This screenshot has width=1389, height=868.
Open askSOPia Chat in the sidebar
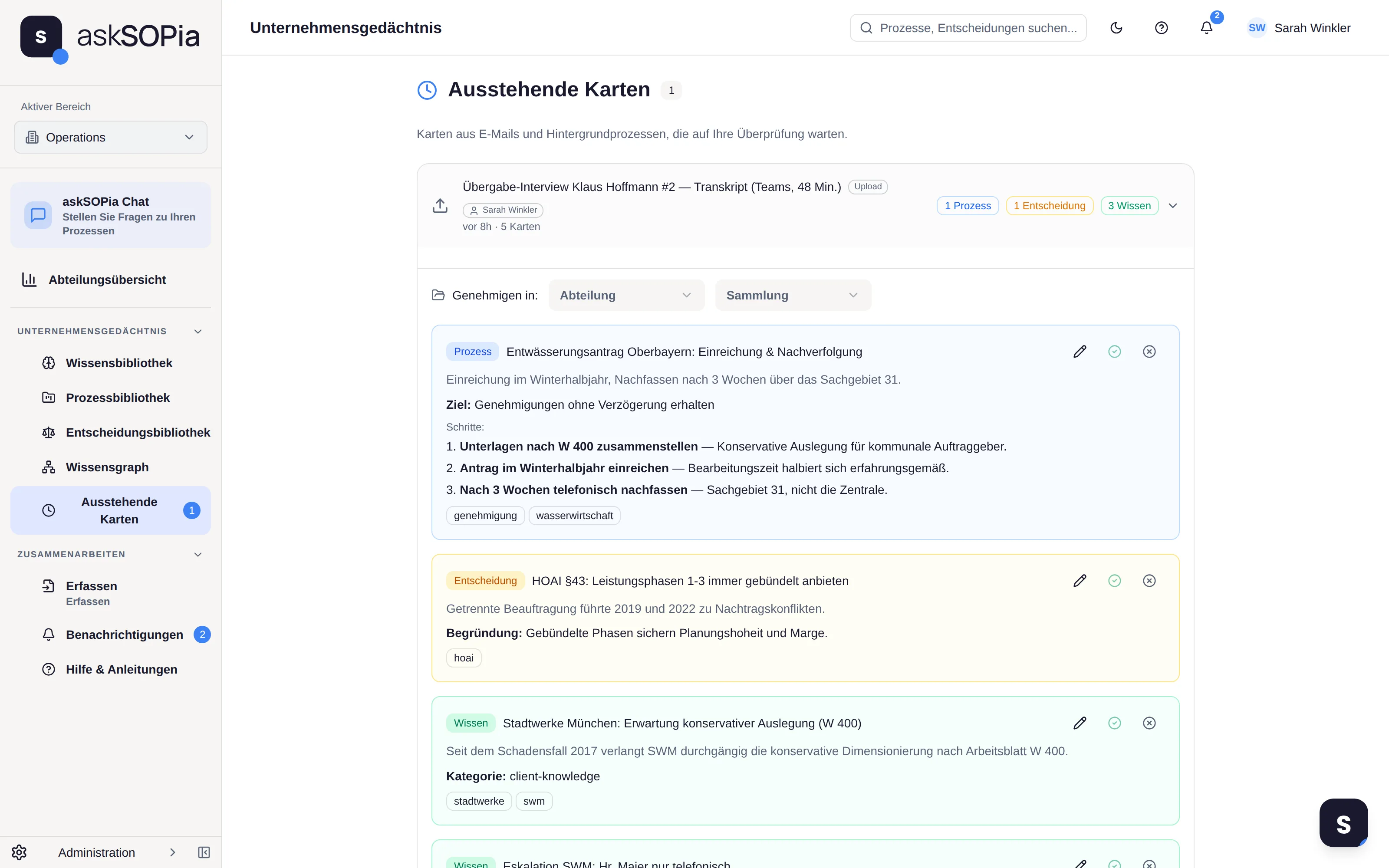tap(110, 215)
